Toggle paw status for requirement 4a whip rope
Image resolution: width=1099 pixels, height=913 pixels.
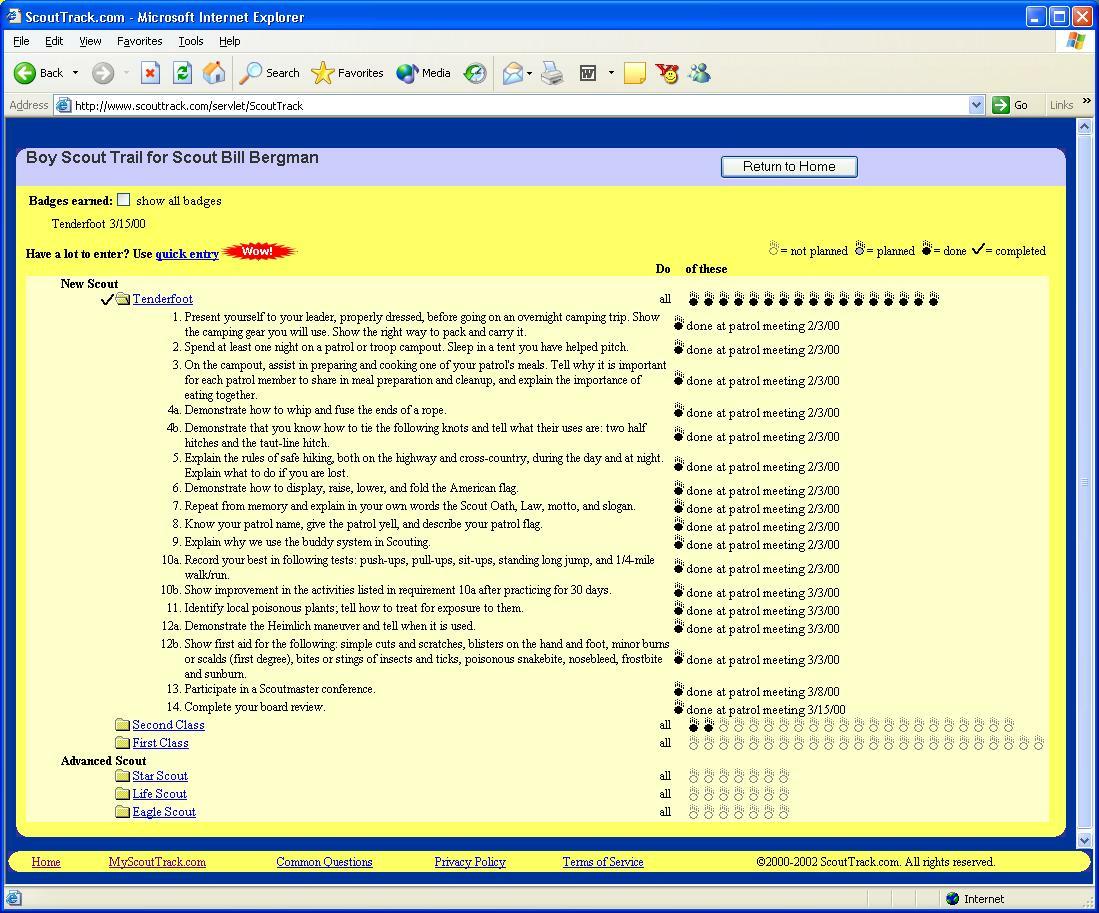pos(678,410)
